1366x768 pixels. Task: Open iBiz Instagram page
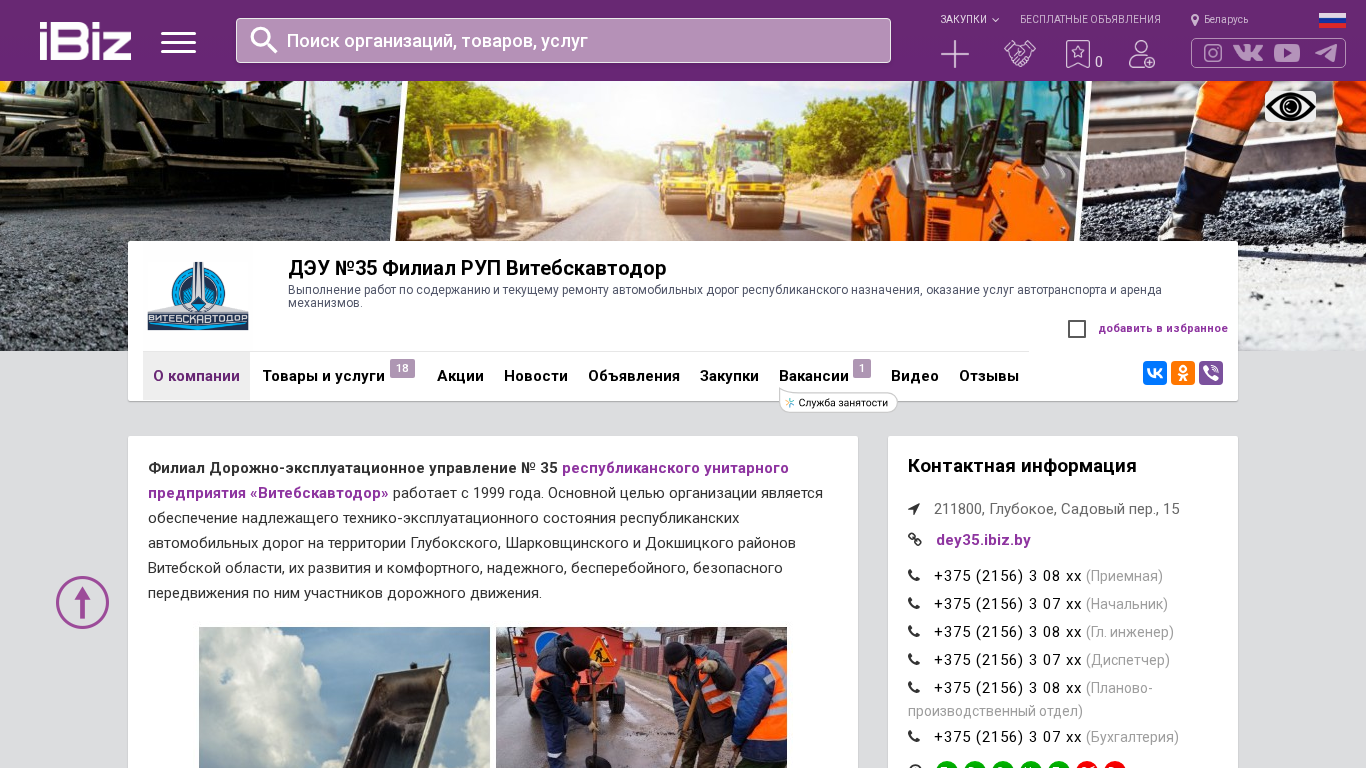(x=1213, y=53)
